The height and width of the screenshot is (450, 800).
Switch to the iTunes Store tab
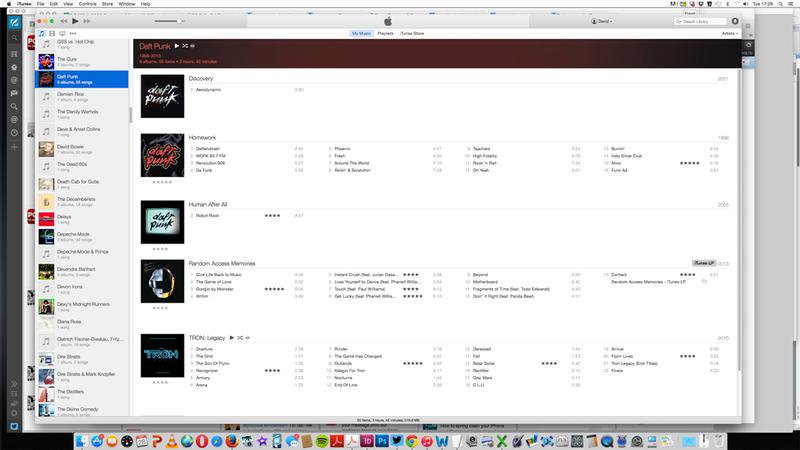412,33
